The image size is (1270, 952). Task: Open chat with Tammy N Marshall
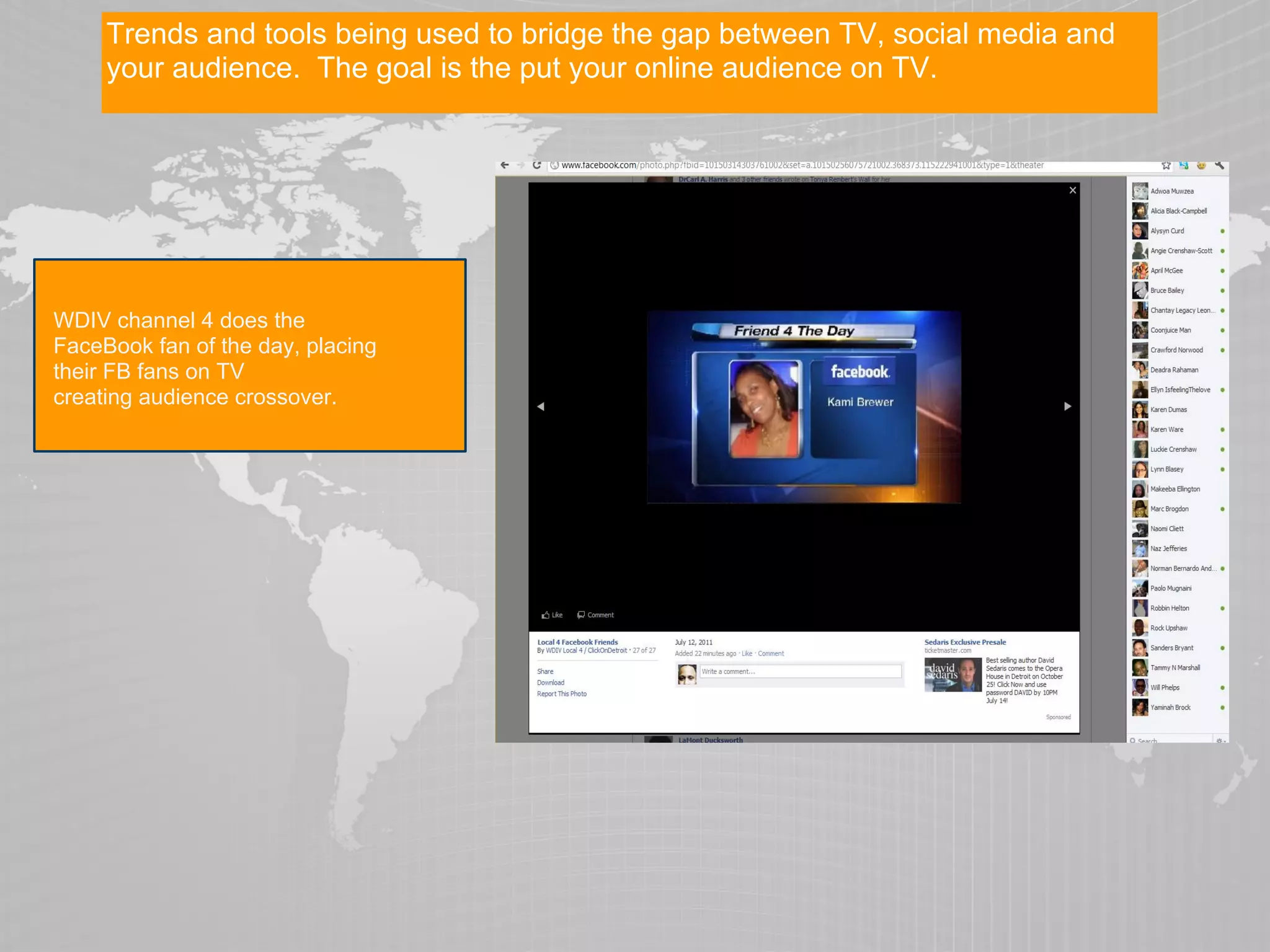point(1177,668)
